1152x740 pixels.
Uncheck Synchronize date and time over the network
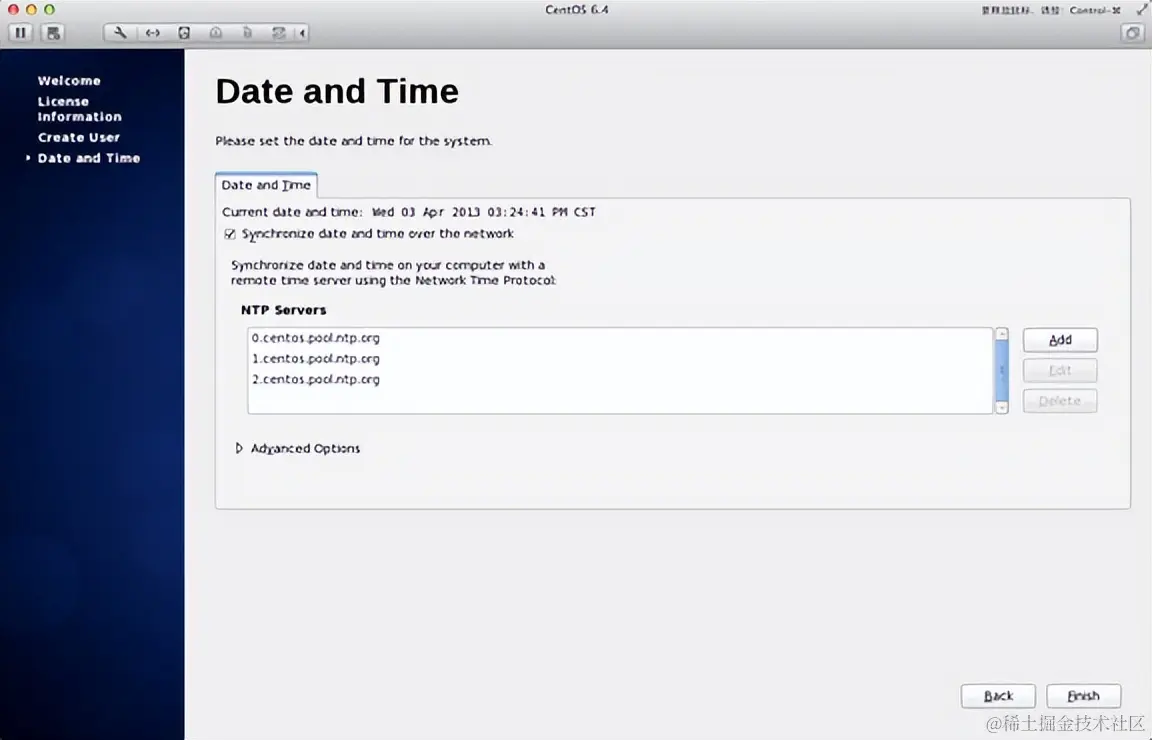230,234
